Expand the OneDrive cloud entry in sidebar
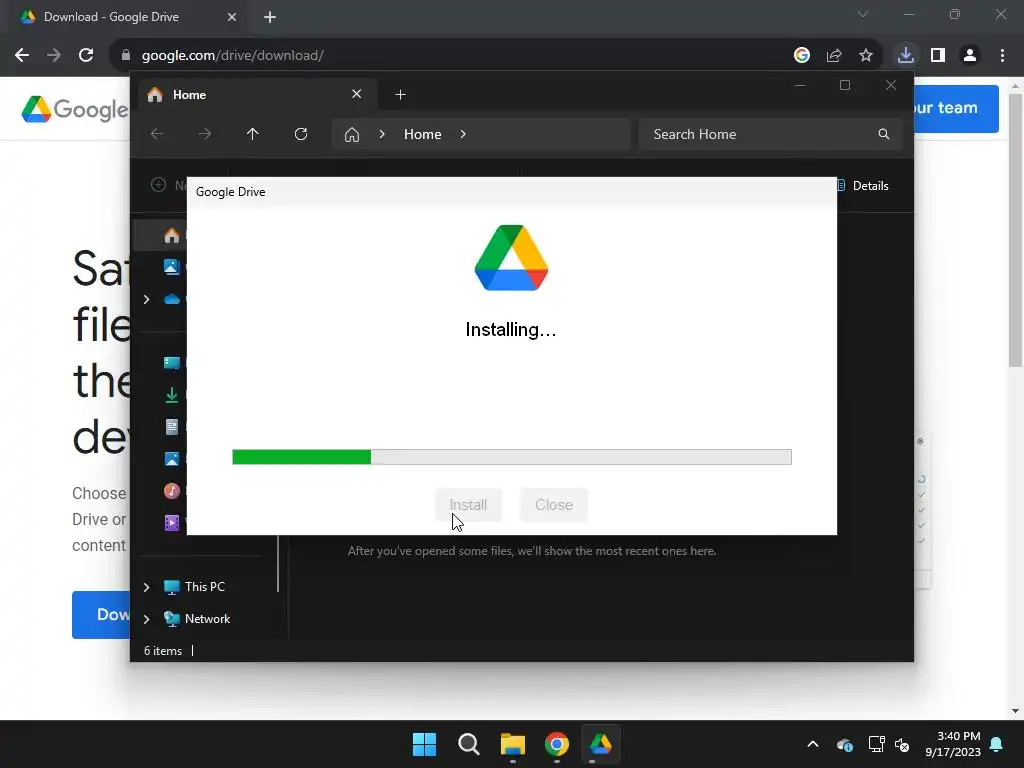 click(146, 299)
